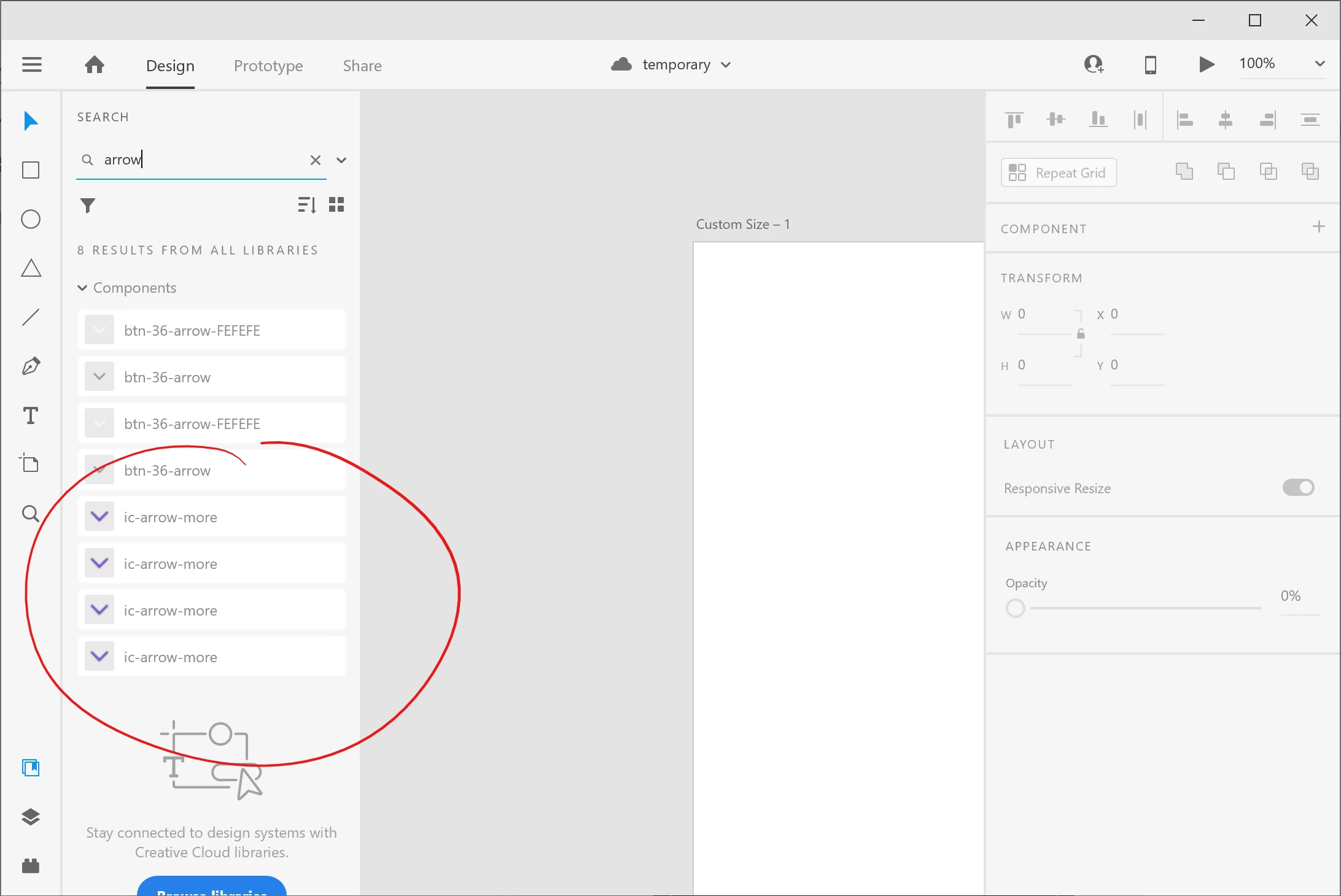Image resolution: width=1341 pixels, height=896 pixels.
Task: Switch results to grid view
Action: [x=336, y=204]
